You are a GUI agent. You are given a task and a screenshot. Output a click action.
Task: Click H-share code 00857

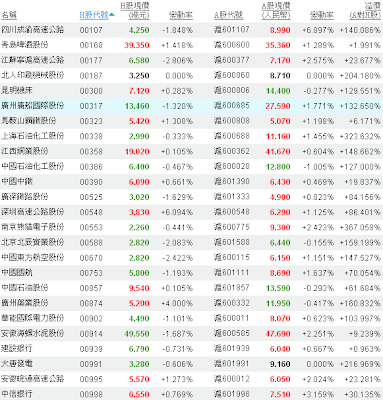tap(91, 288)
